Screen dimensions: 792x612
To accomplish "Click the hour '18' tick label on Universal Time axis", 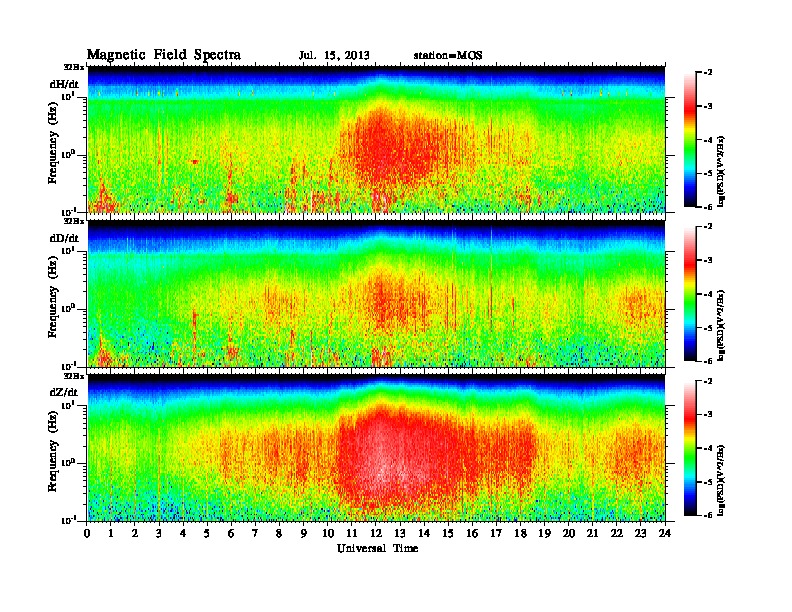I will coord(520,534).
